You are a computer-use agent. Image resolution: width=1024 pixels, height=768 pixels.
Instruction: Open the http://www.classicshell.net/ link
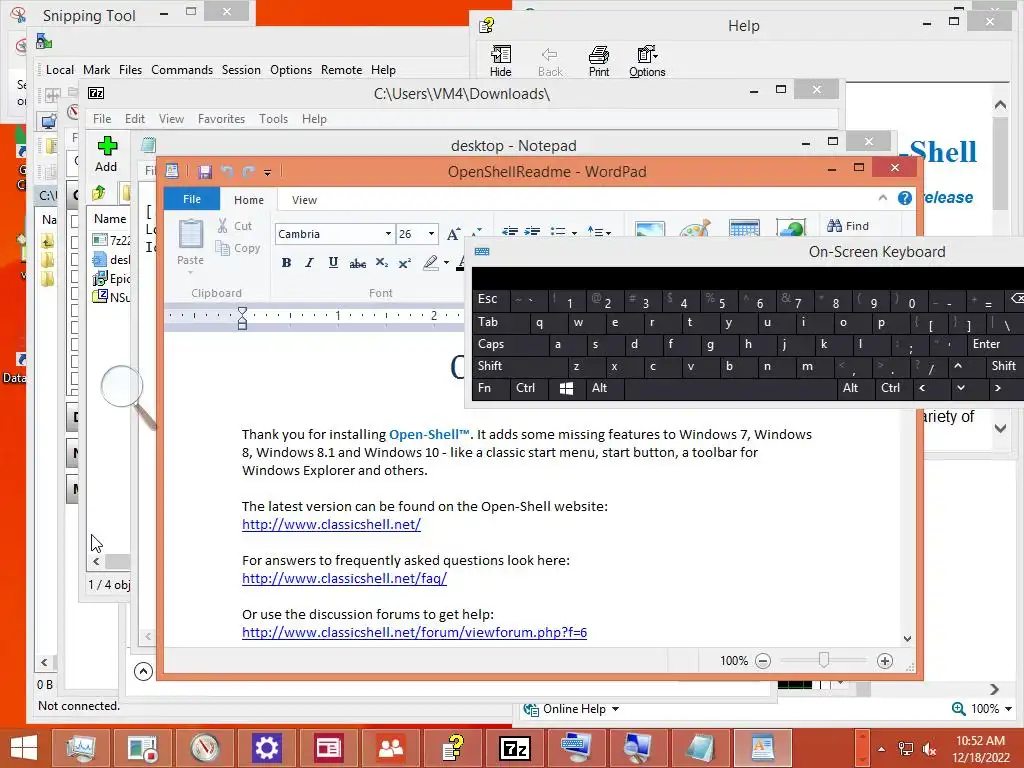tap(331, 524)
